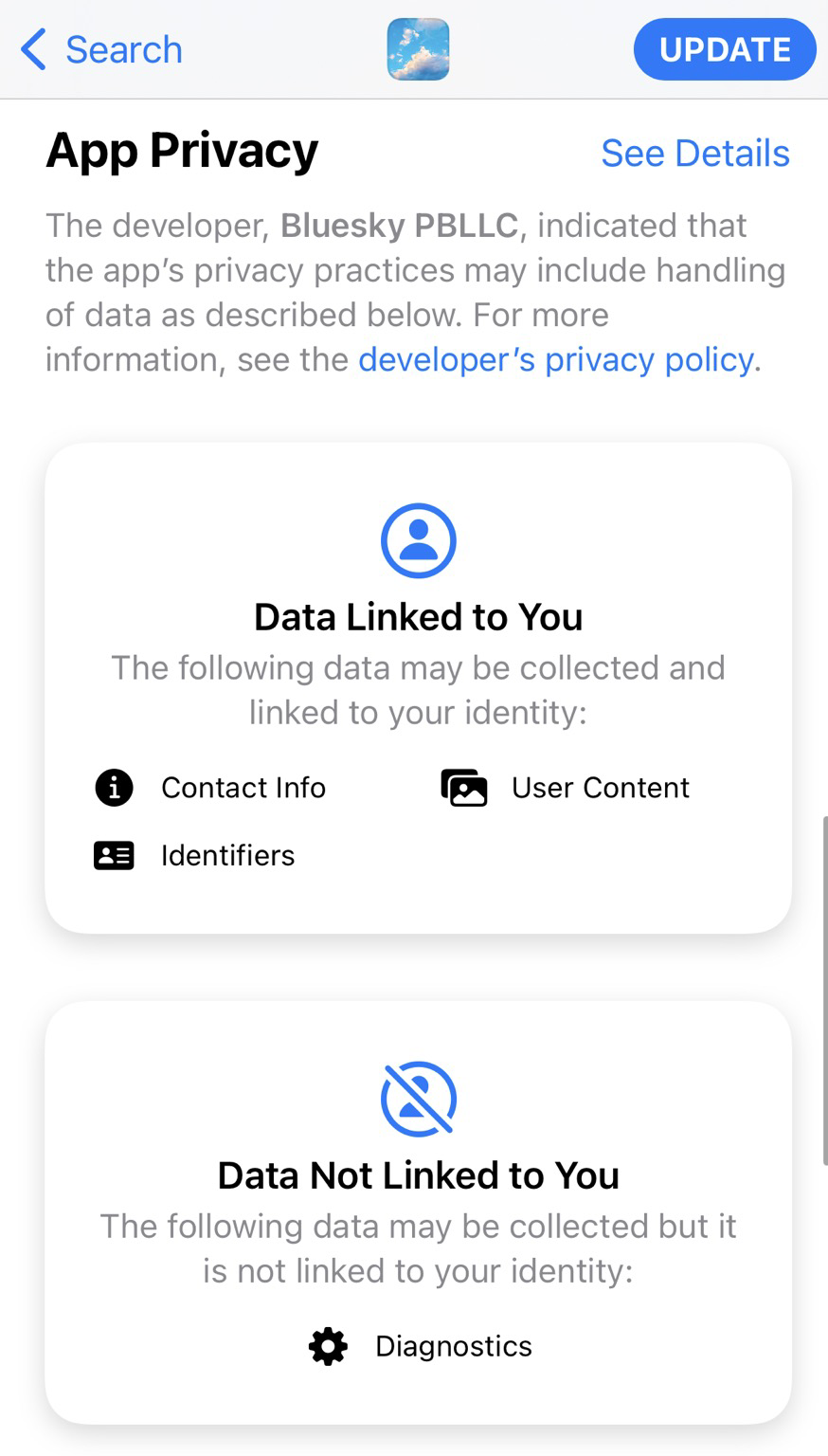828x1456 pixels.
Task: Tap the Data Not Linked to You heading
Action: point(419,1175)
